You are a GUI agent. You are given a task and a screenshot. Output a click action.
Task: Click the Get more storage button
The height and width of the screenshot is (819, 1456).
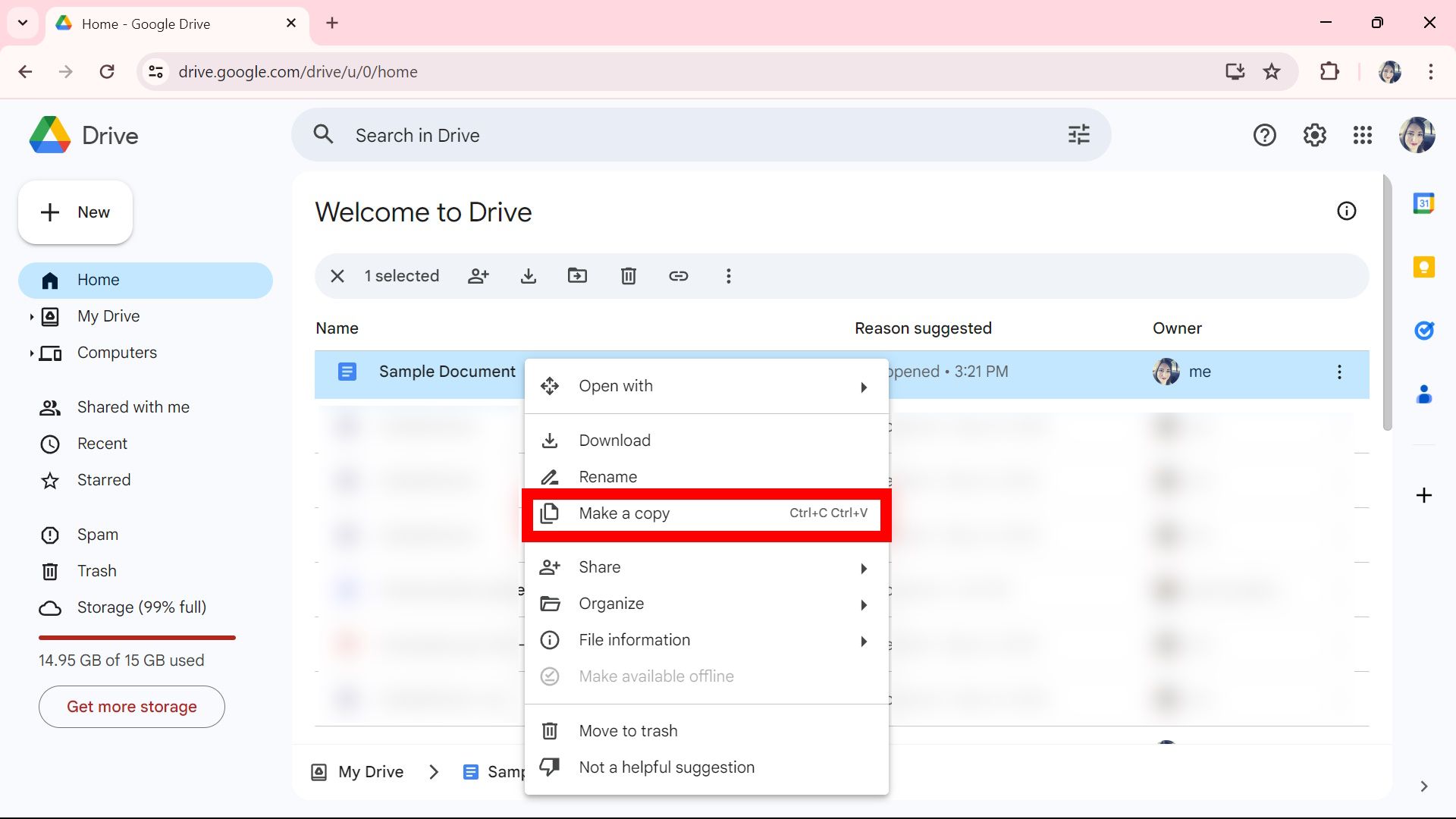tap(131, 706)
